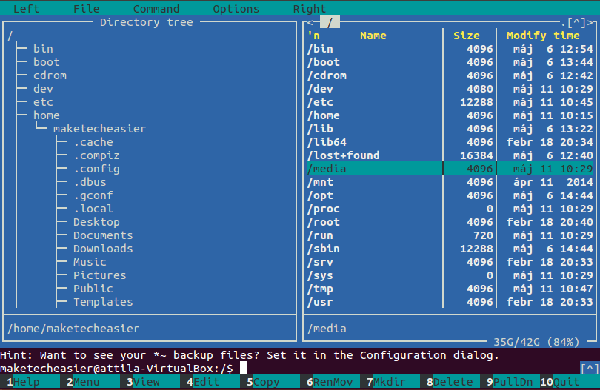Click the 4 Edit function key
600x390 pixels.
(x=210, y=382)
